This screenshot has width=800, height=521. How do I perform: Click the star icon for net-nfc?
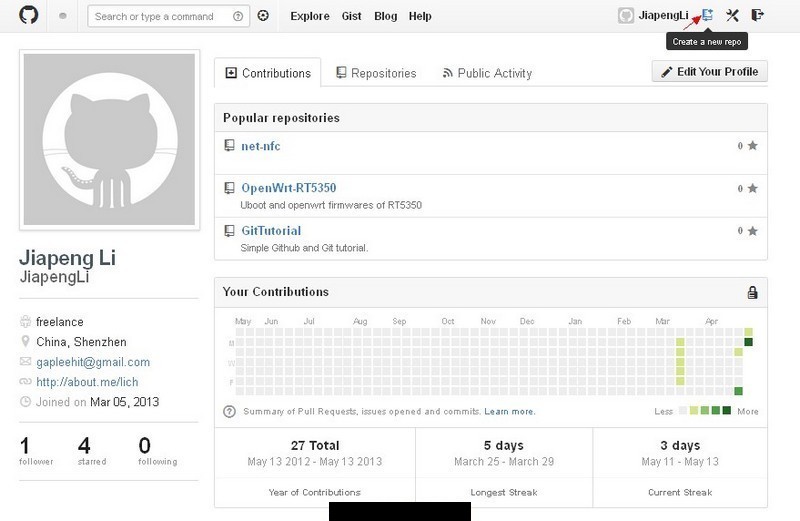[753, 145]
